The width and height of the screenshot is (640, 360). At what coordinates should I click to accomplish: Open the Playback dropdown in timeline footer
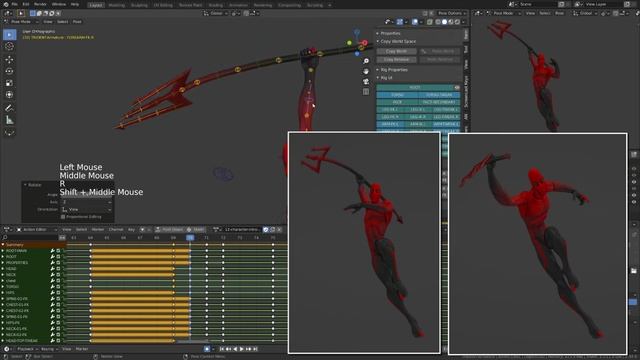(27, 349)
